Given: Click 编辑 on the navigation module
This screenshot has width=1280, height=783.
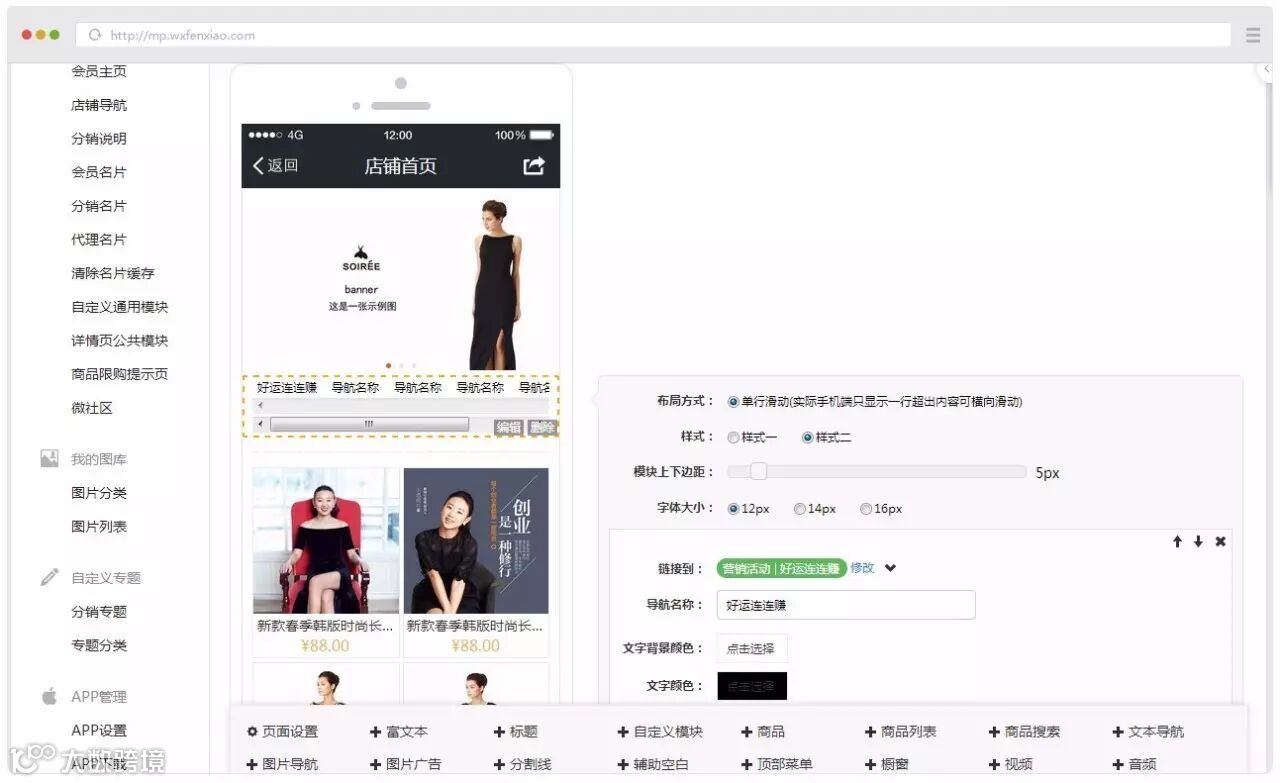Looking at the screenshot, I should coord(509,428).
